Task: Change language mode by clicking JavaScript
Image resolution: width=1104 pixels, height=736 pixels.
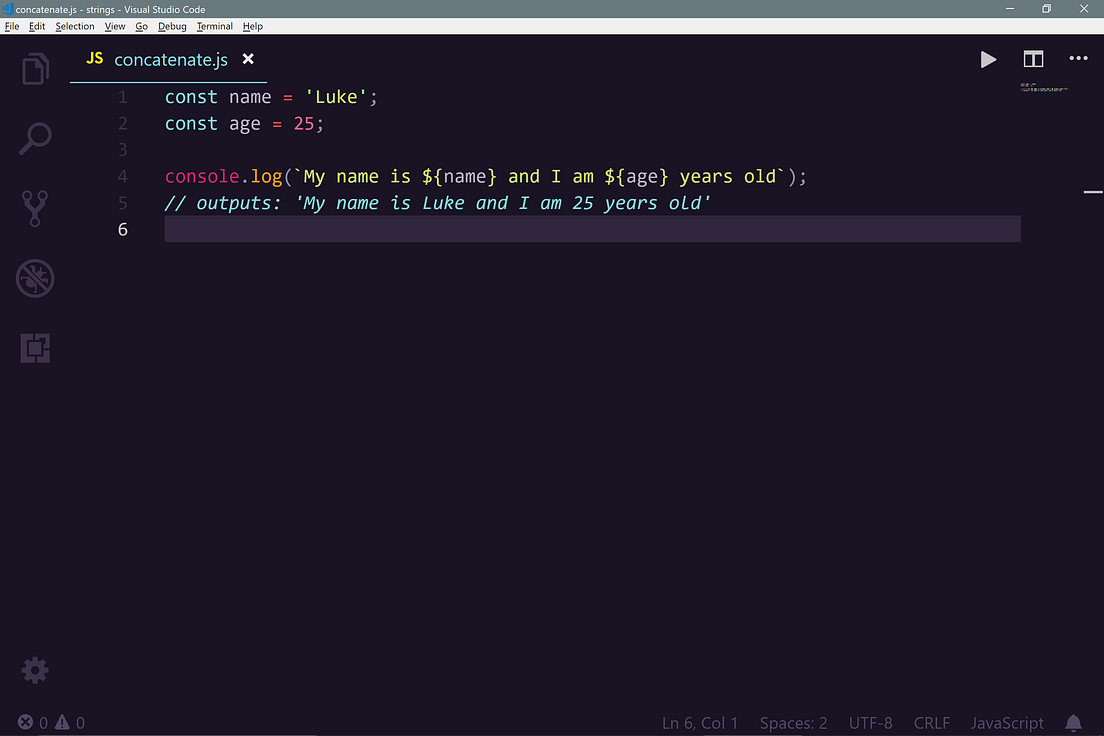Action: [x=1006, y=722]
